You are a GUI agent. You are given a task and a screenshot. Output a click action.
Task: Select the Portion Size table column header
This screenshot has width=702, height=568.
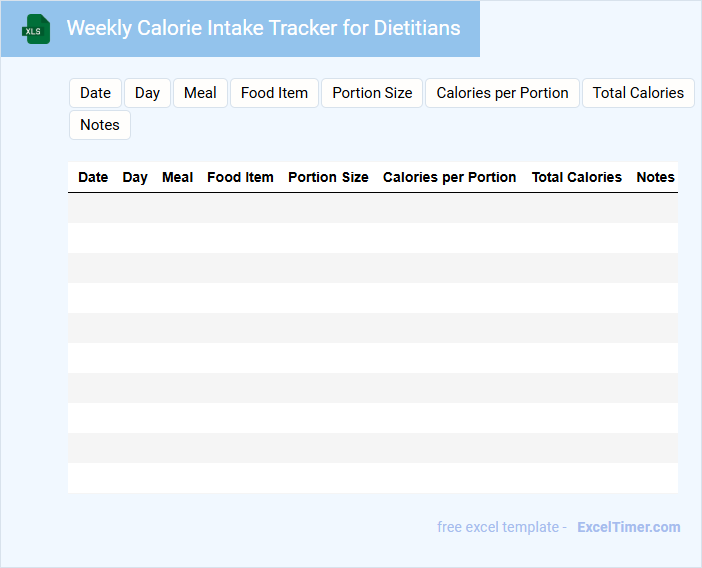[x=328, y=177]
